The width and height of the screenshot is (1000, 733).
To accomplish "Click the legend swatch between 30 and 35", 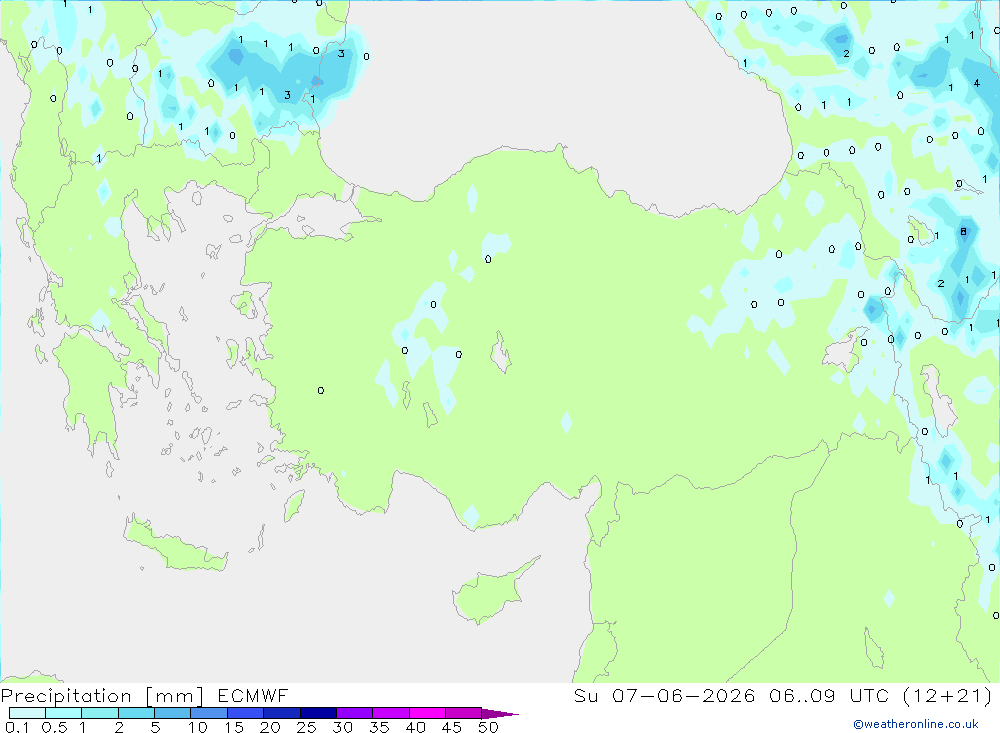I will [354, 713].
